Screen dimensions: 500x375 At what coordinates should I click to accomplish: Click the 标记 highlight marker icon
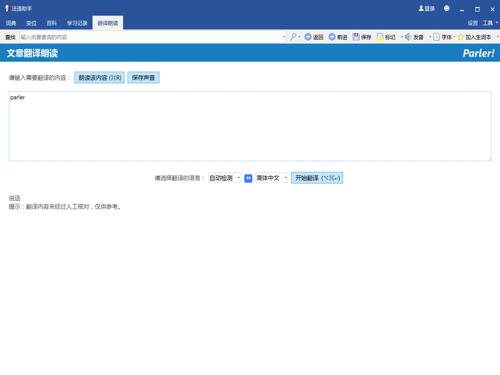(x=380, y=37)
